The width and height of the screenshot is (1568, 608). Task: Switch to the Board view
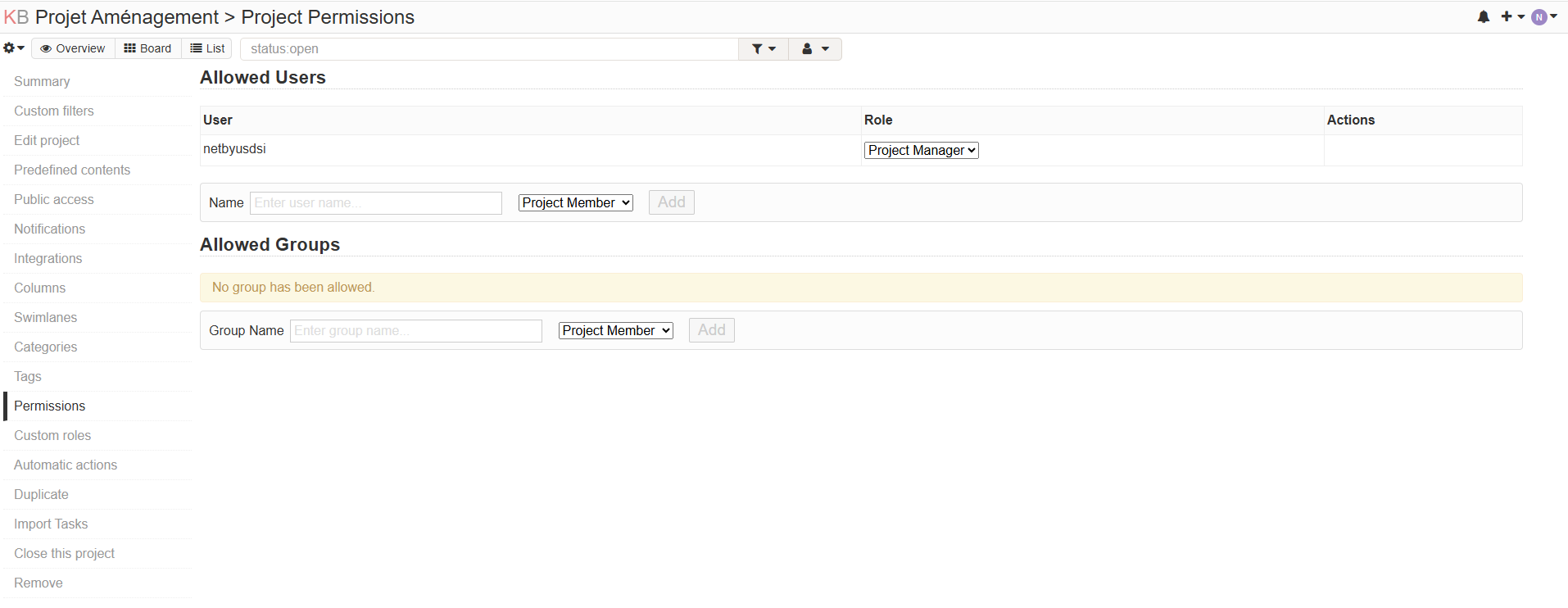[147, 49]
